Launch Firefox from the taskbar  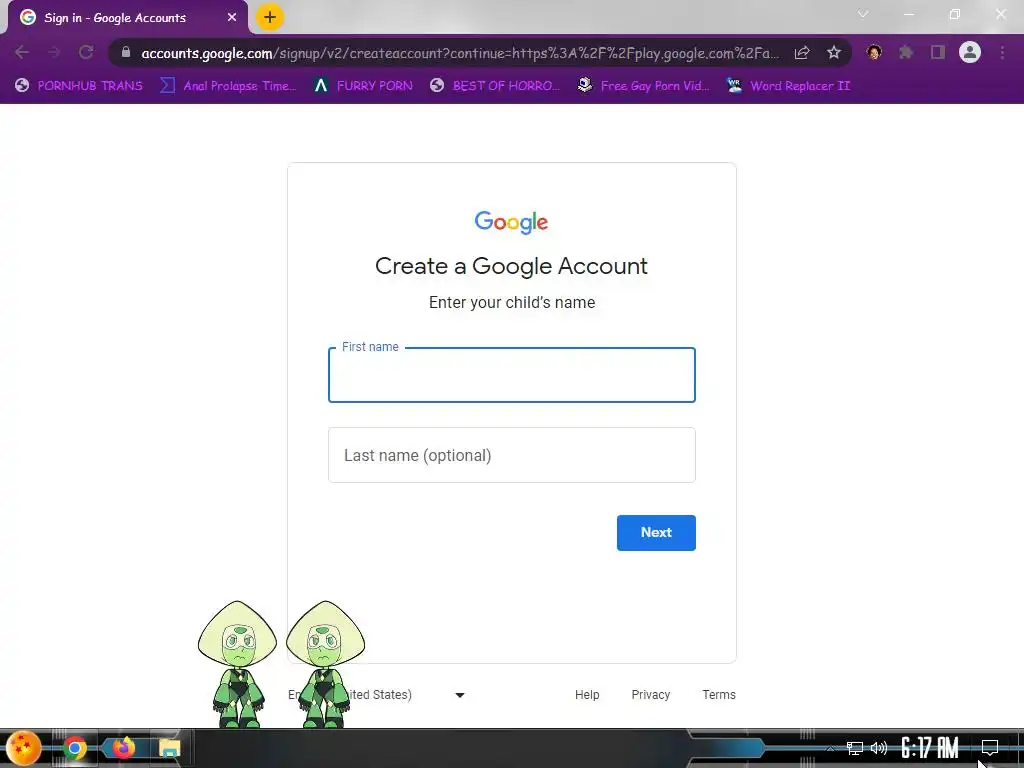click(122, 748)
